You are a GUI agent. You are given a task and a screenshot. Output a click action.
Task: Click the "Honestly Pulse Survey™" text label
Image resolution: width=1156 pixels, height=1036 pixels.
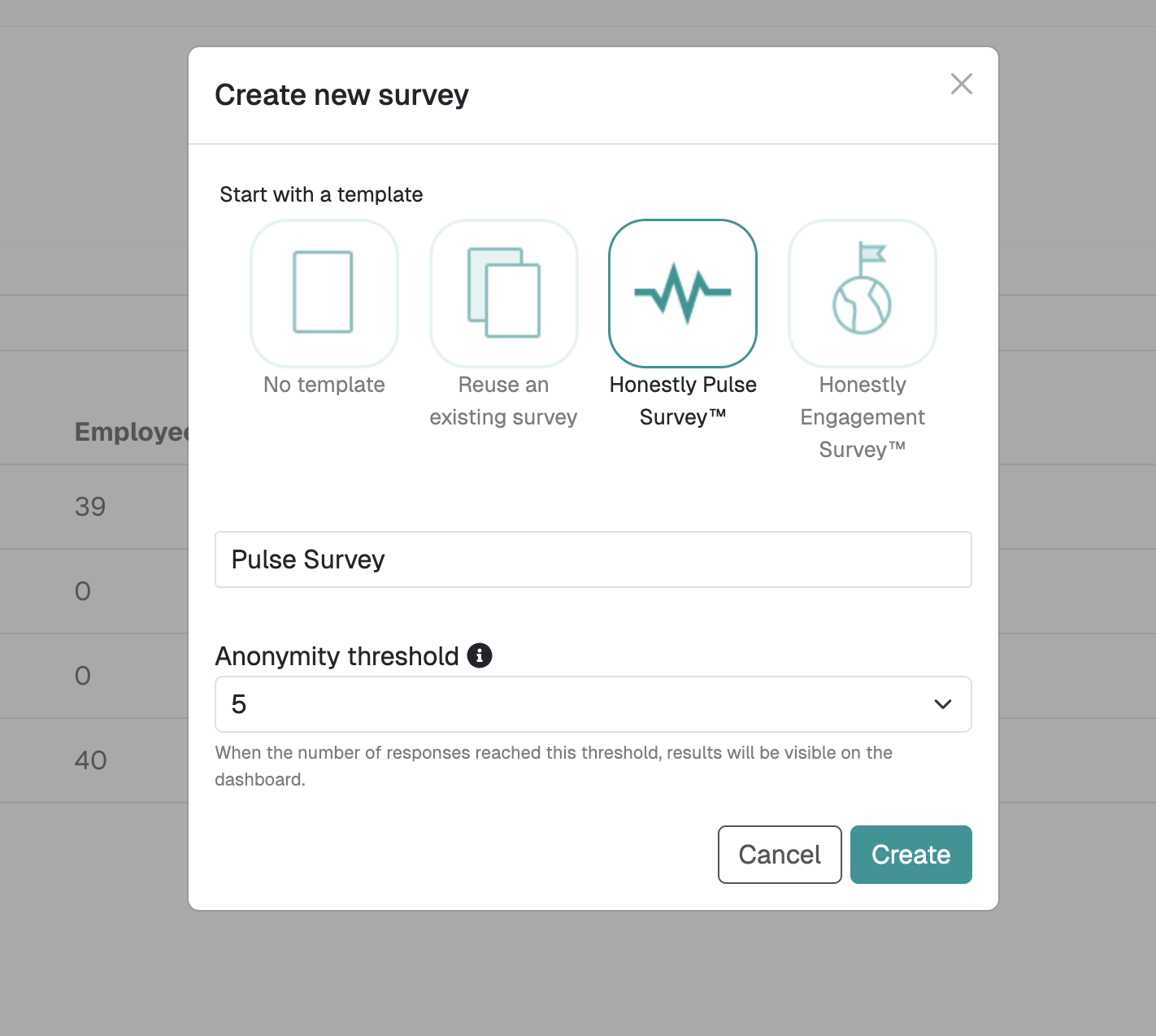point(683,401)
